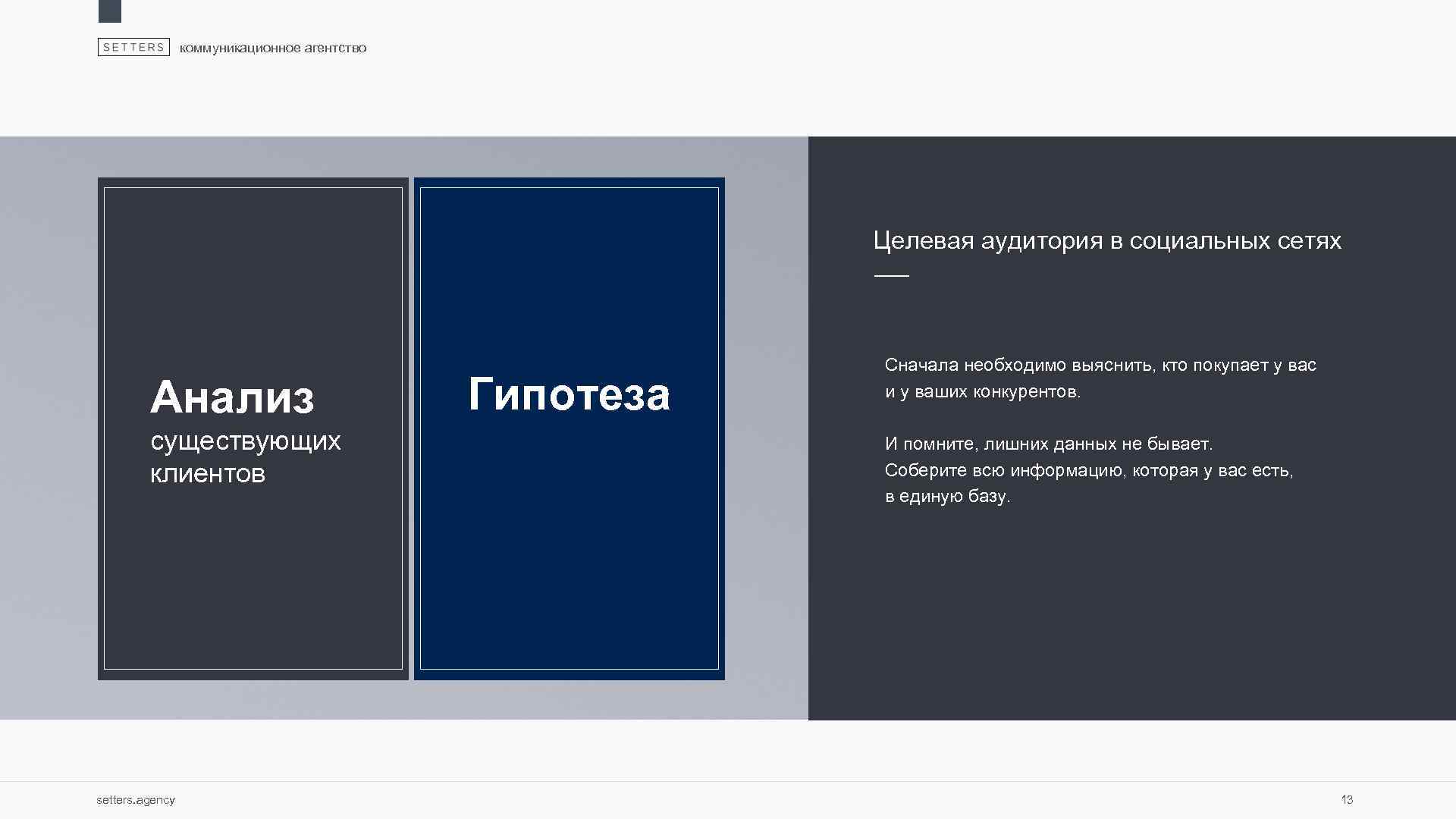The image size is (1456, 819).
Task: Open the setters.agency footer link
Action: tap(136, 799)
